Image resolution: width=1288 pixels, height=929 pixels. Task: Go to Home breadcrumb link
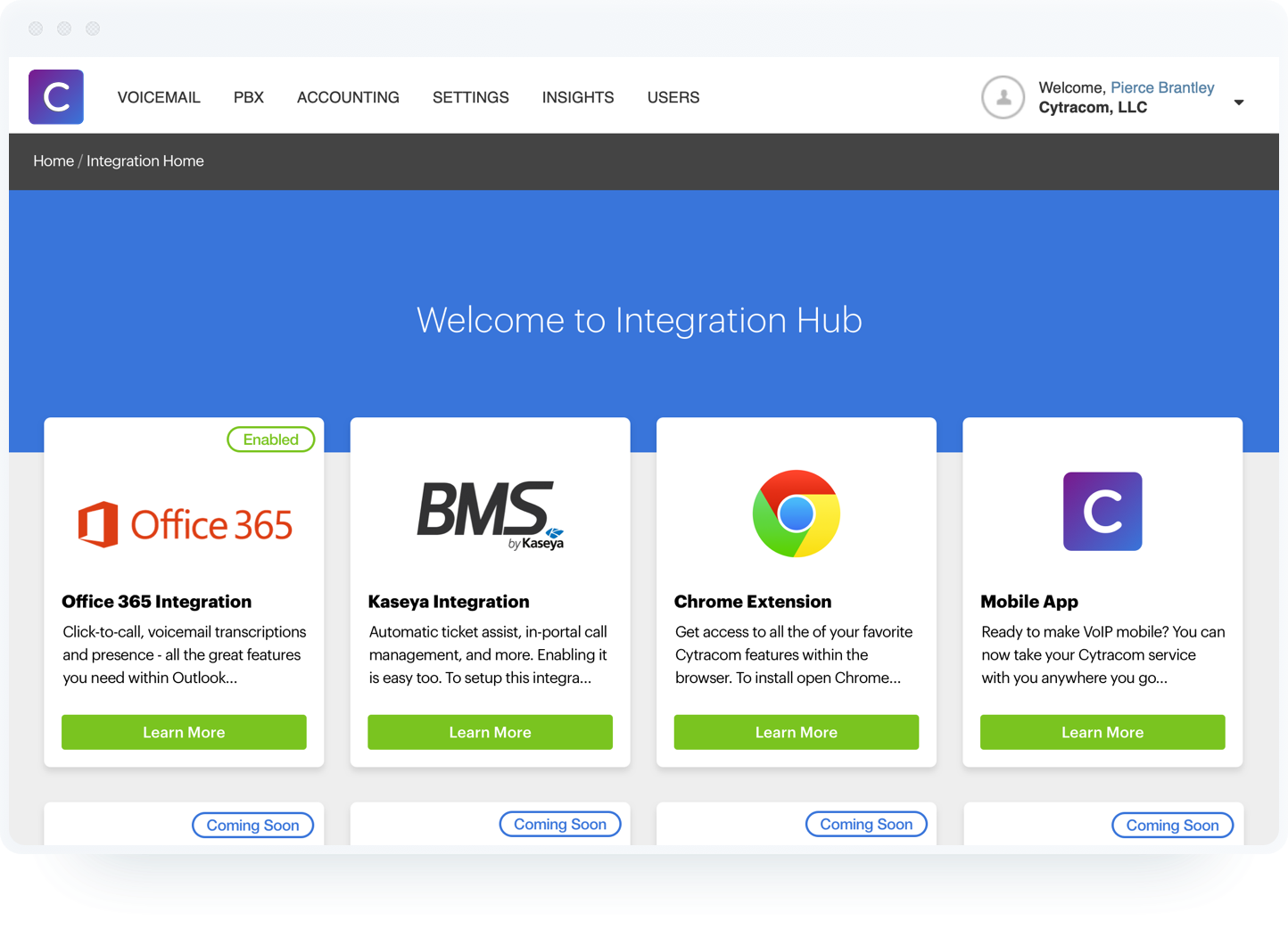tap(54, 161)
